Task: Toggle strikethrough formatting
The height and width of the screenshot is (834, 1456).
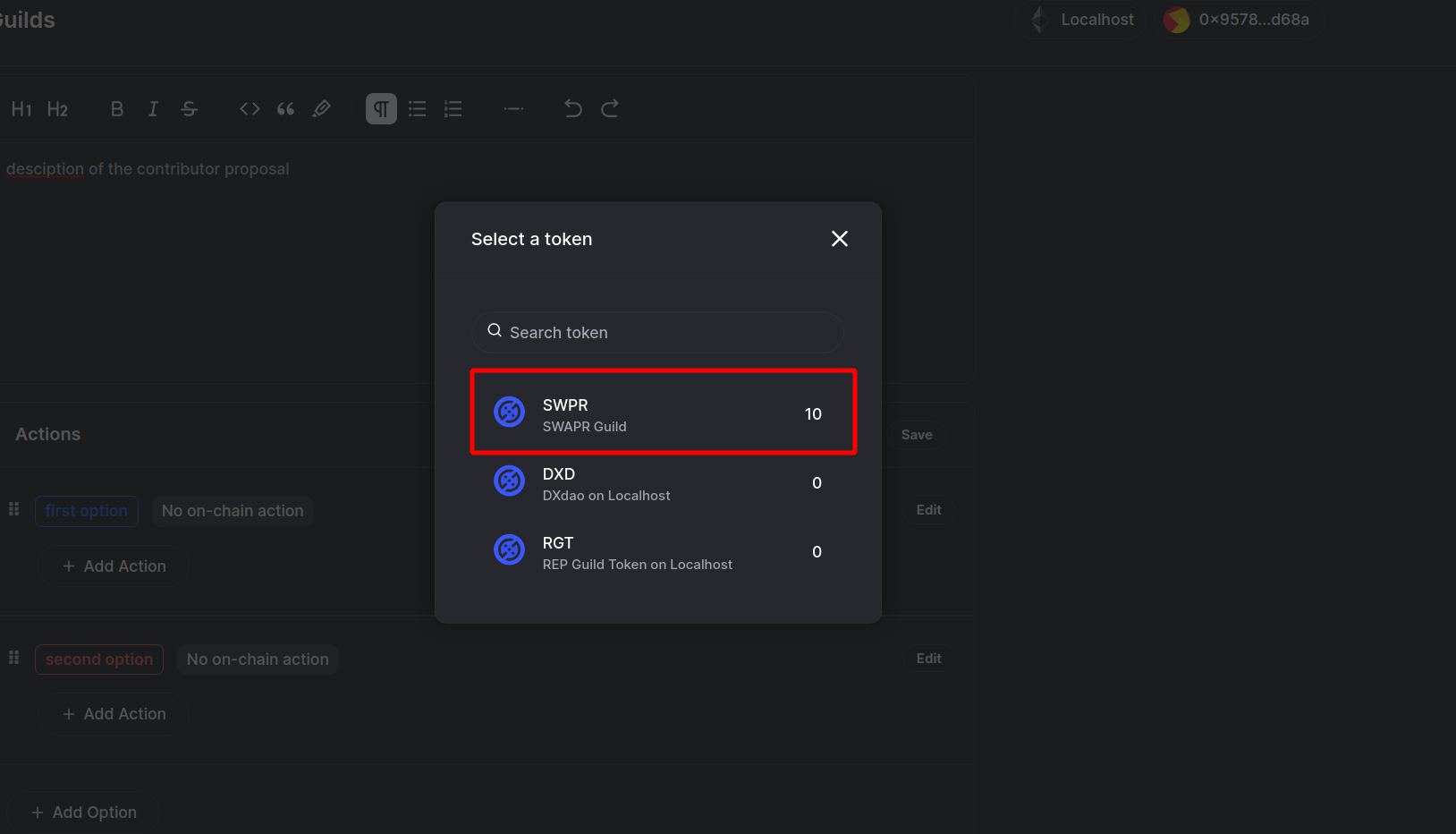Action: click(x=189, y=109)
